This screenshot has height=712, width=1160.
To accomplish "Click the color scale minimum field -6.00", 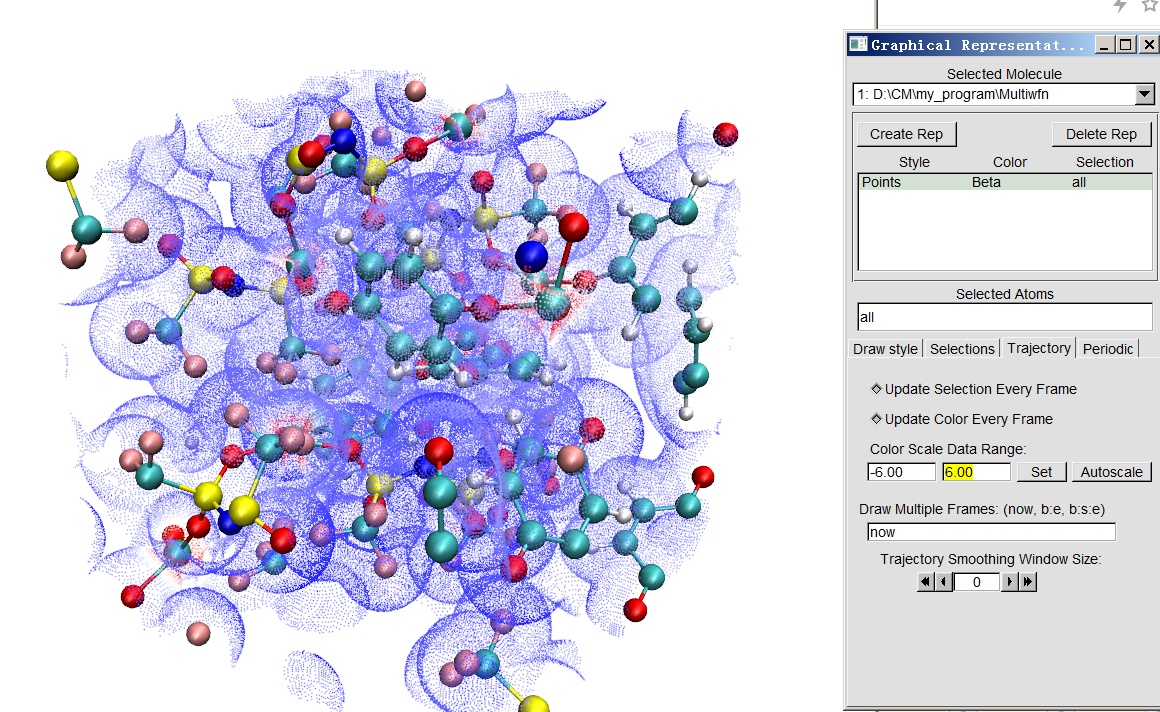I will pyautogui.click(x=901, y=472).
